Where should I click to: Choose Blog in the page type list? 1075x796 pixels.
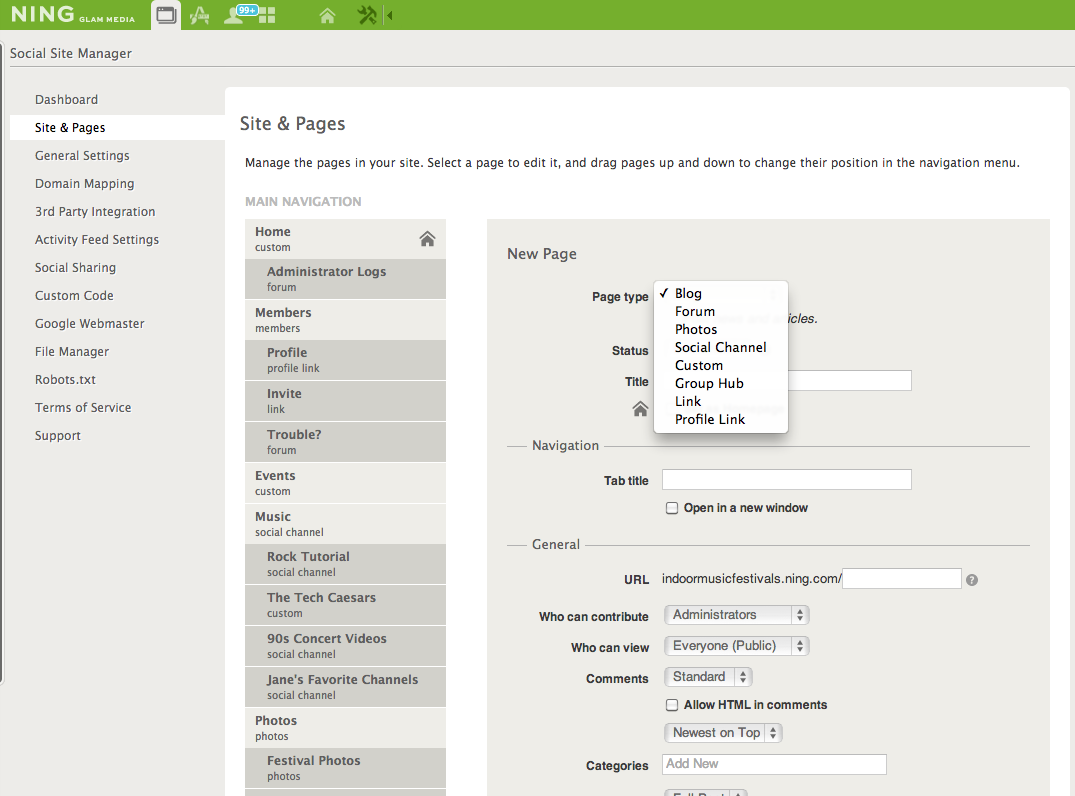721,293
